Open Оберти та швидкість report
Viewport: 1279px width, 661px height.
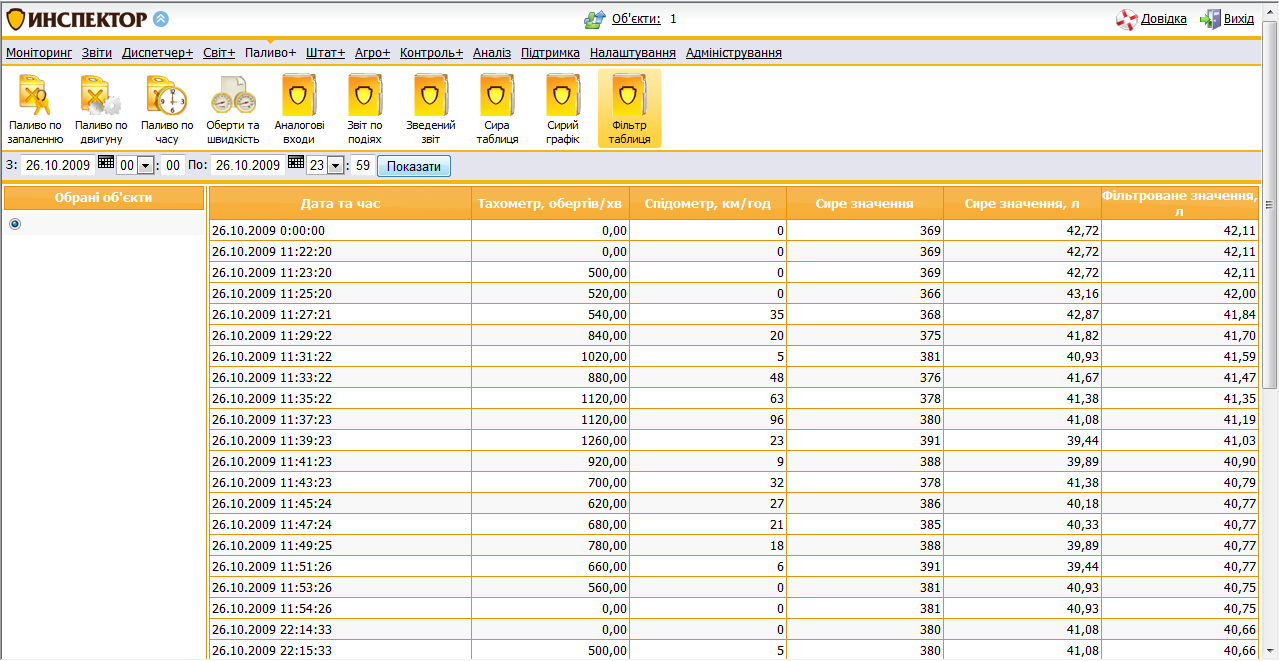point(233,110)
